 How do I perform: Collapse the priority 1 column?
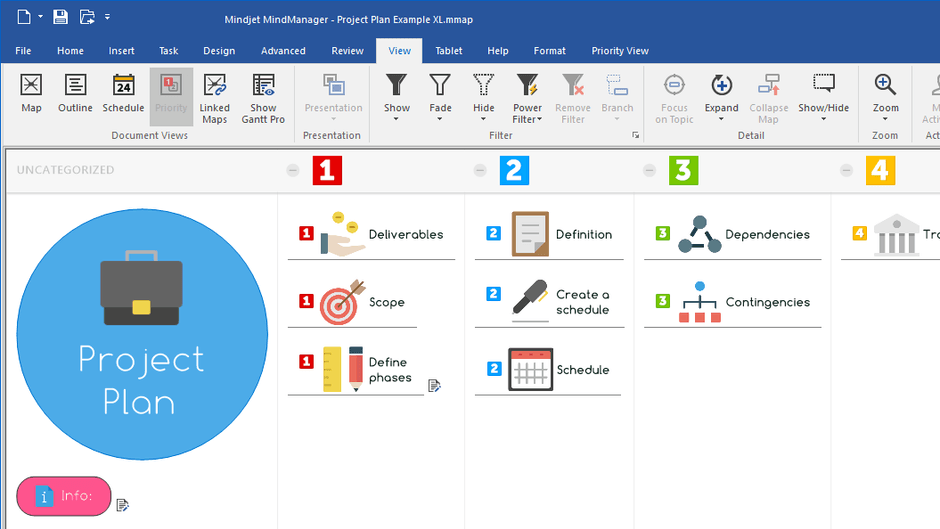(293, 171)
